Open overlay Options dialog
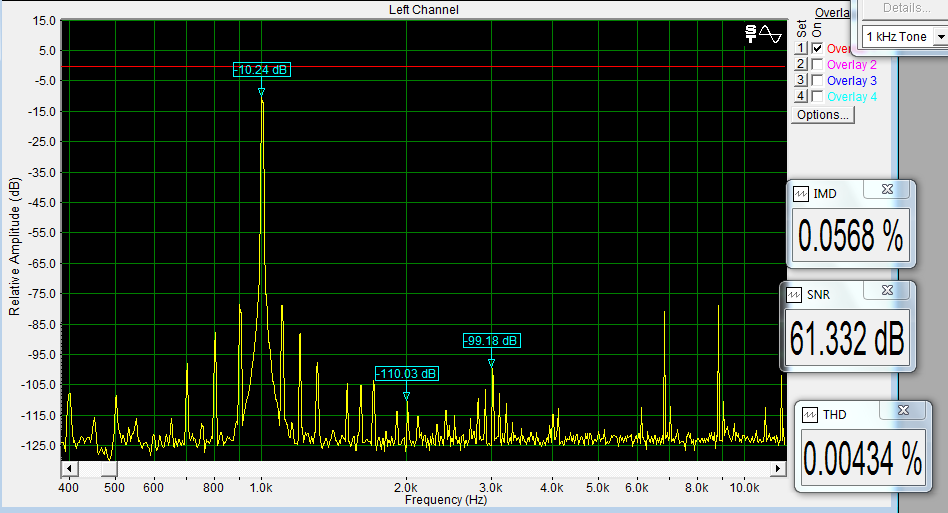948x513 pixels. point(823,115)
